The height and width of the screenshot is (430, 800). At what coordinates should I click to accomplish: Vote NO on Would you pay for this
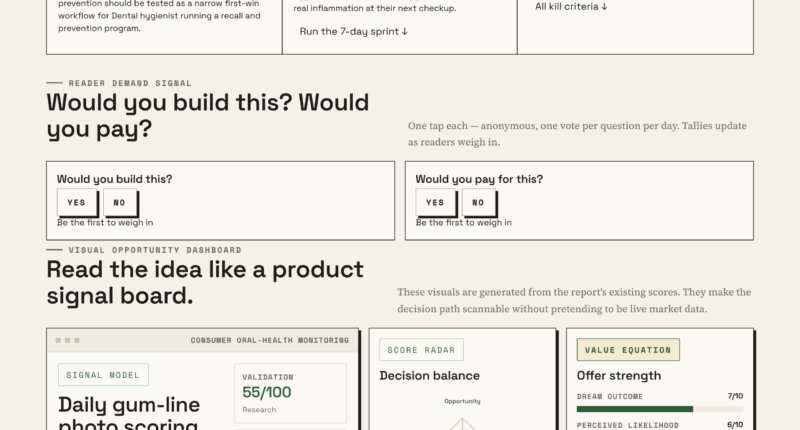click(x=479, y=203)
